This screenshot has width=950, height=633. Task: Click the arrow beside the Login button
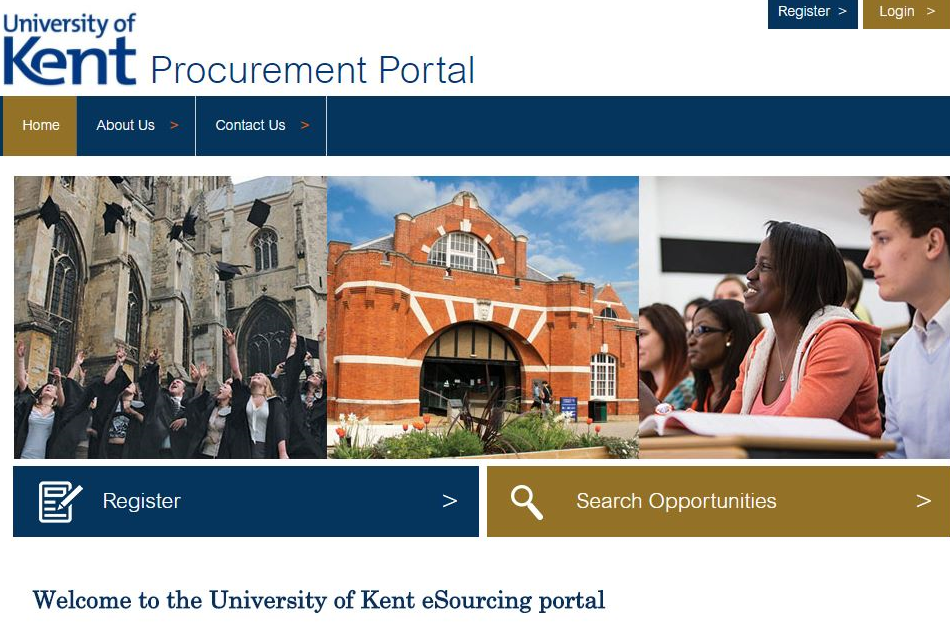pos(931,12)
